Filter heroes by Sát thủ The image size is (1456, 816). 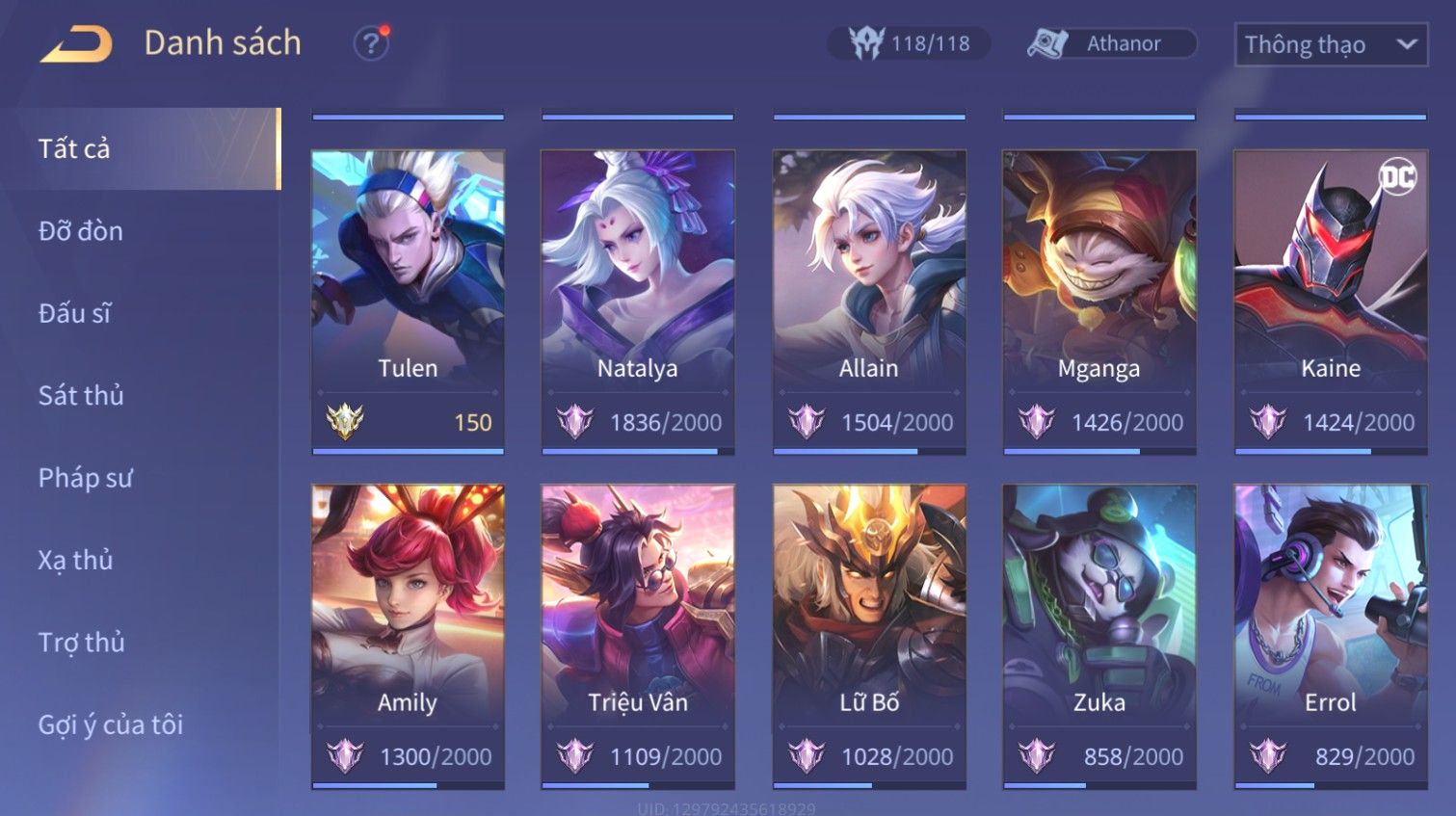tap(81, 395)
